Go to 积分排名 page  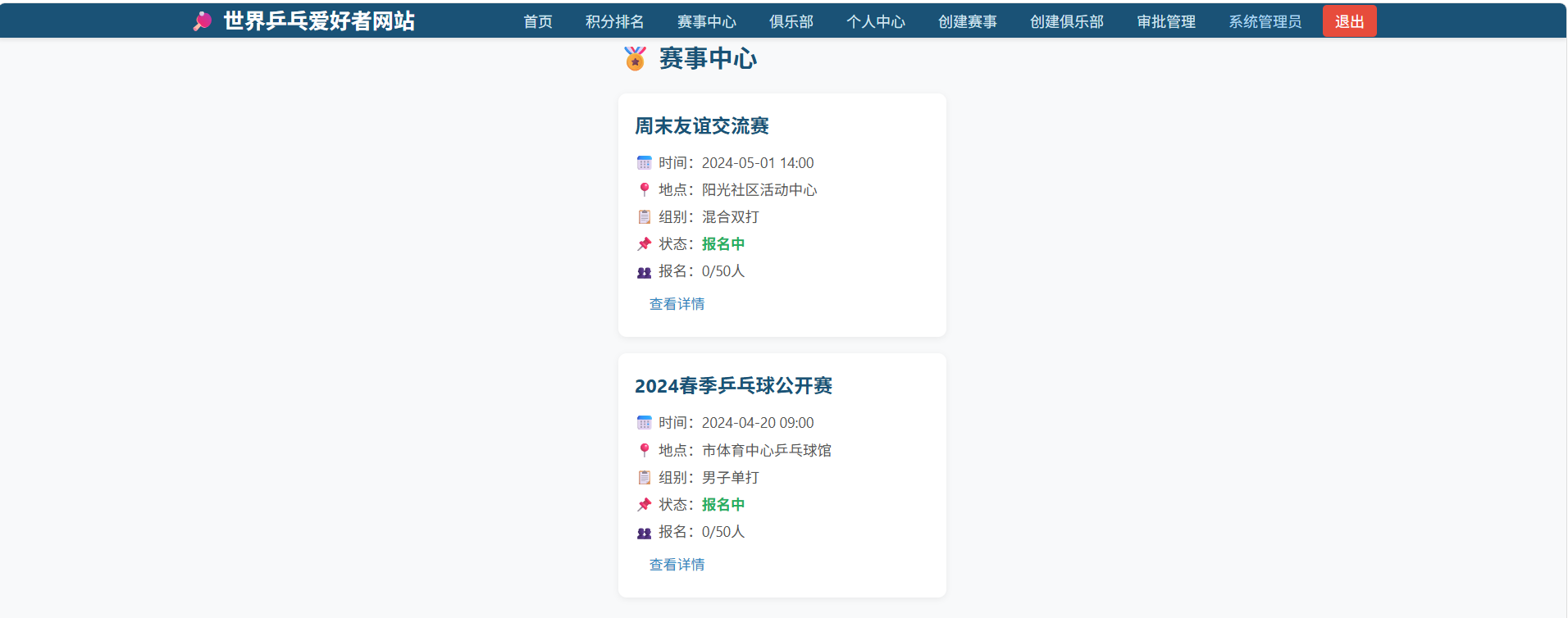coord(614,21)
